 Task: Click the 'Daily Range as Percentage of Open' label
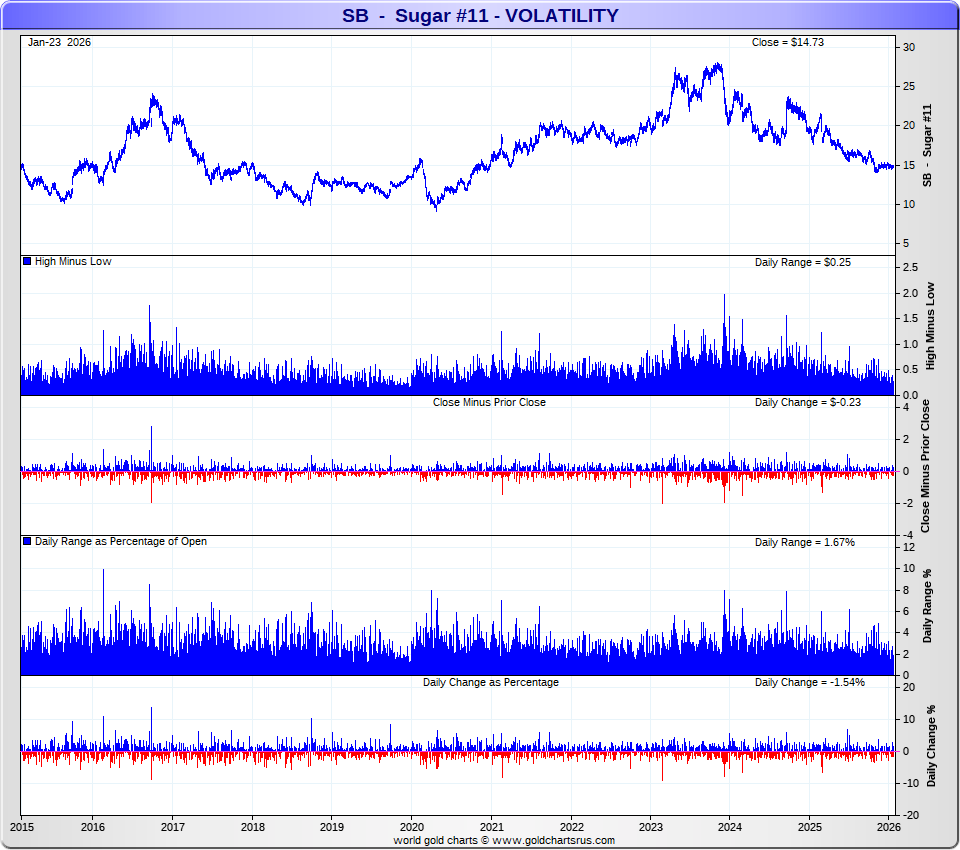(121, 541)
